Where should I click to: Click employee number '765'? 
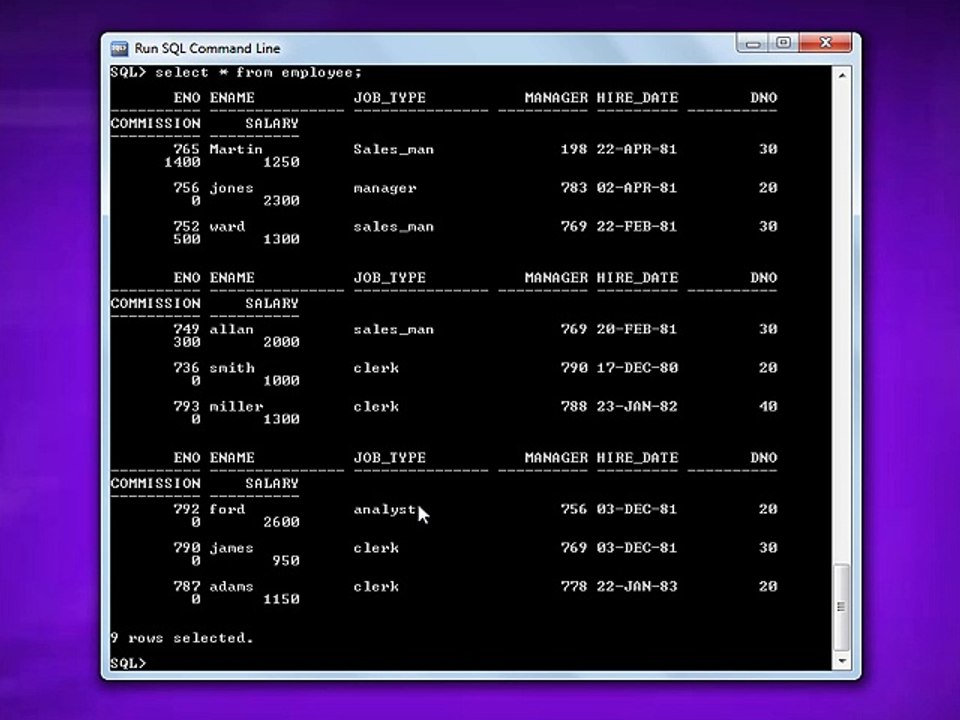(187, 149)
